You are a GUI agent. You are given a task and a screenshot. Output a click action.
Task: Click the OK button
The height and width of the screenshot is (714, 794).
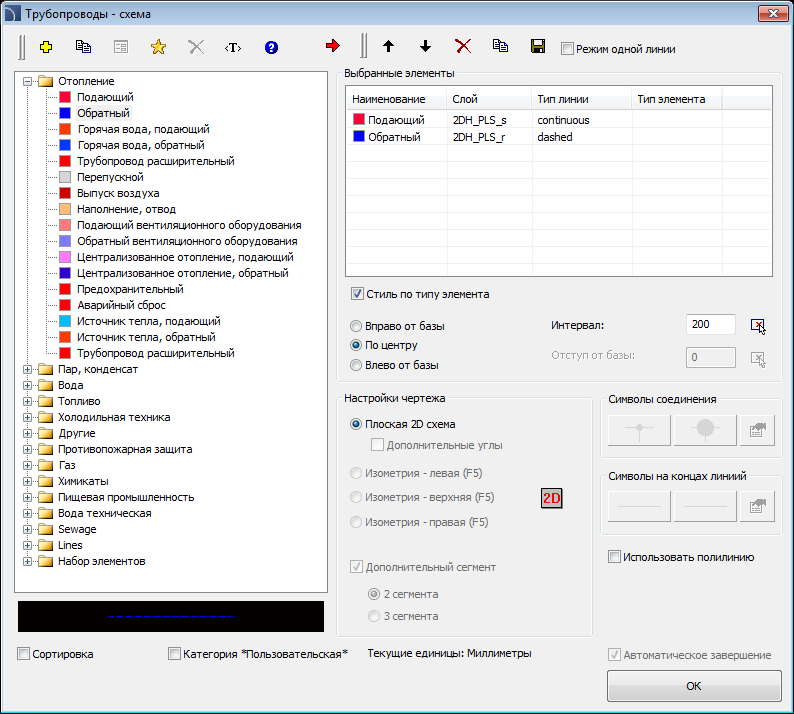(x=694, y=686)
